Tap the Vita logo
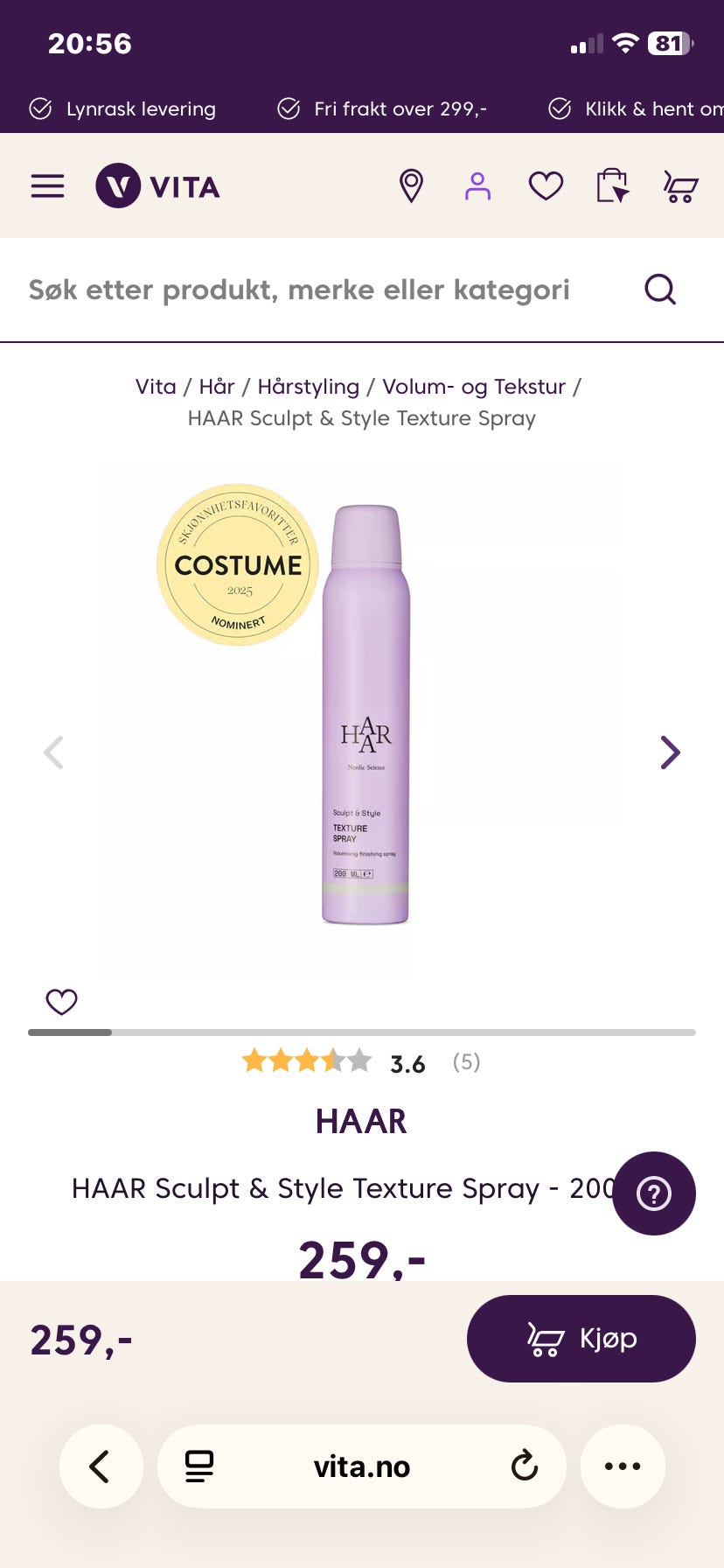 click(157, 185)
